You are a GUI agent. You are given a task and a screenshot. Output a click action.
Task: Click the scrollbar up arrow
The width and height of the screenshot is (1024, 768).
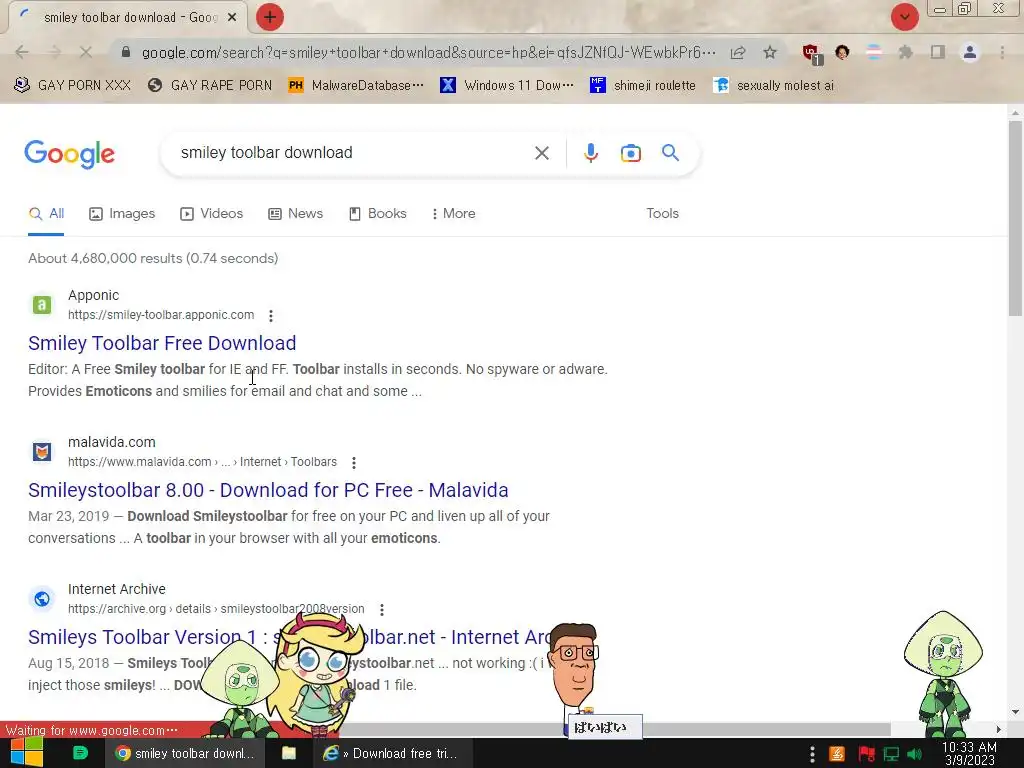point(1015,112)
